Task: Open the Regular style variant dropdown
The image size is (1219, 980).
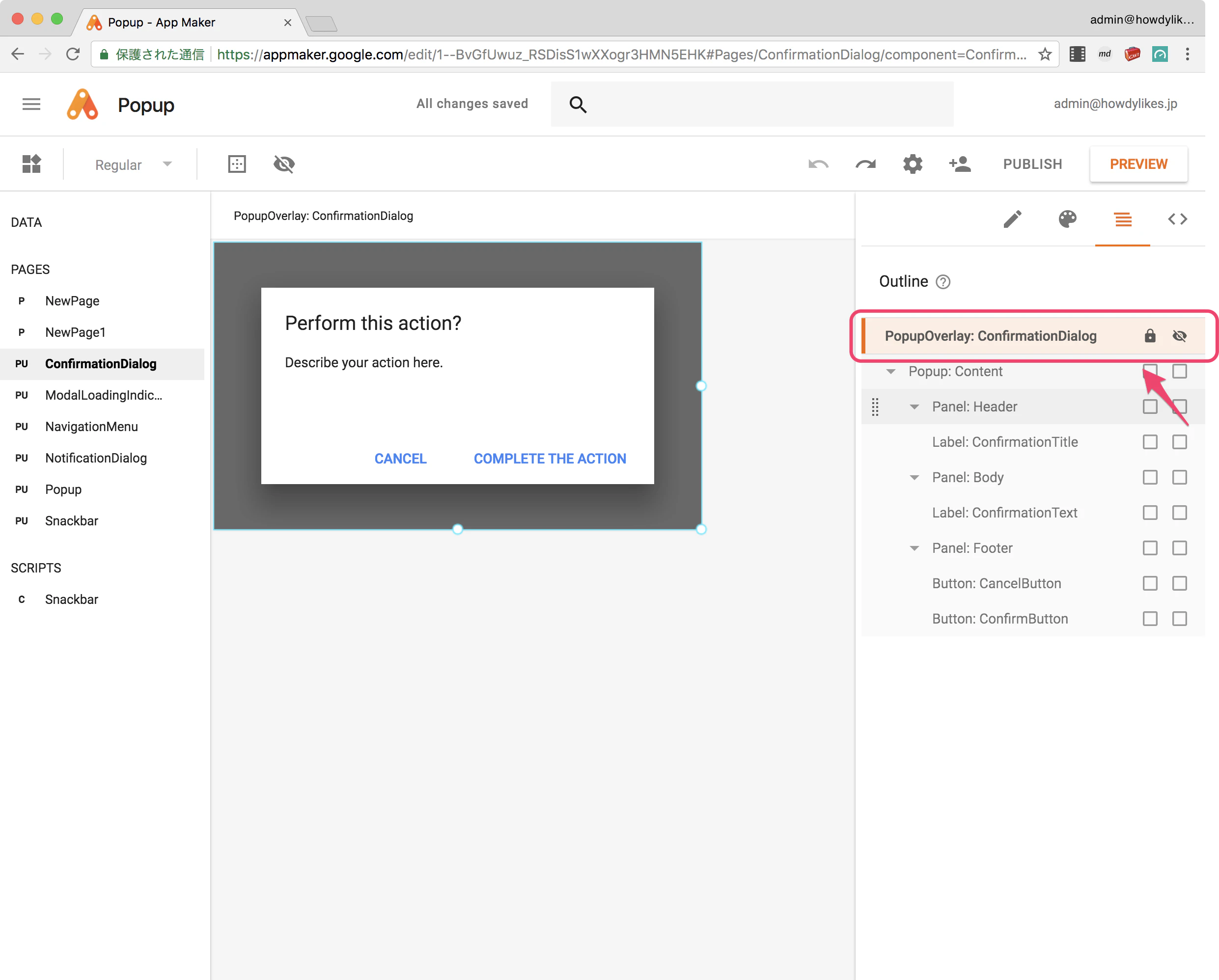Action: tap(133, 164)
